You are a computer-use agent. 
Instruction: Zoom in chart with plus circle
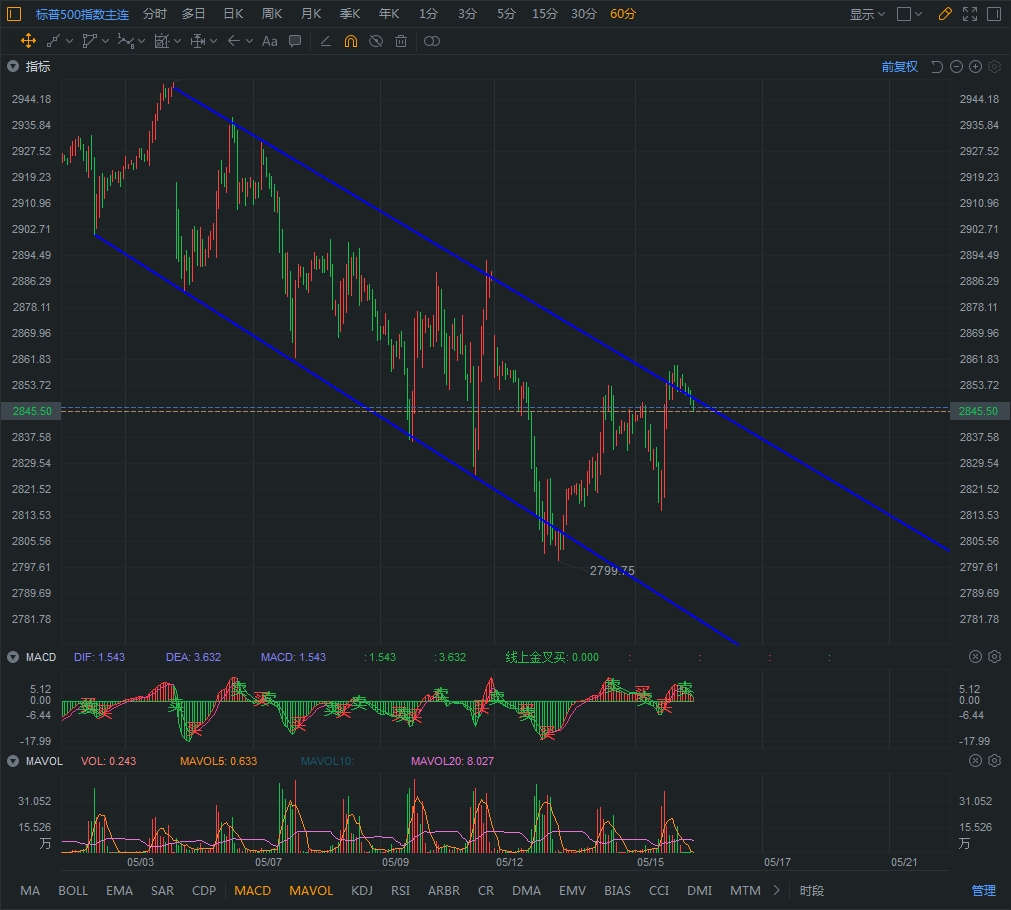pos(976,66)
